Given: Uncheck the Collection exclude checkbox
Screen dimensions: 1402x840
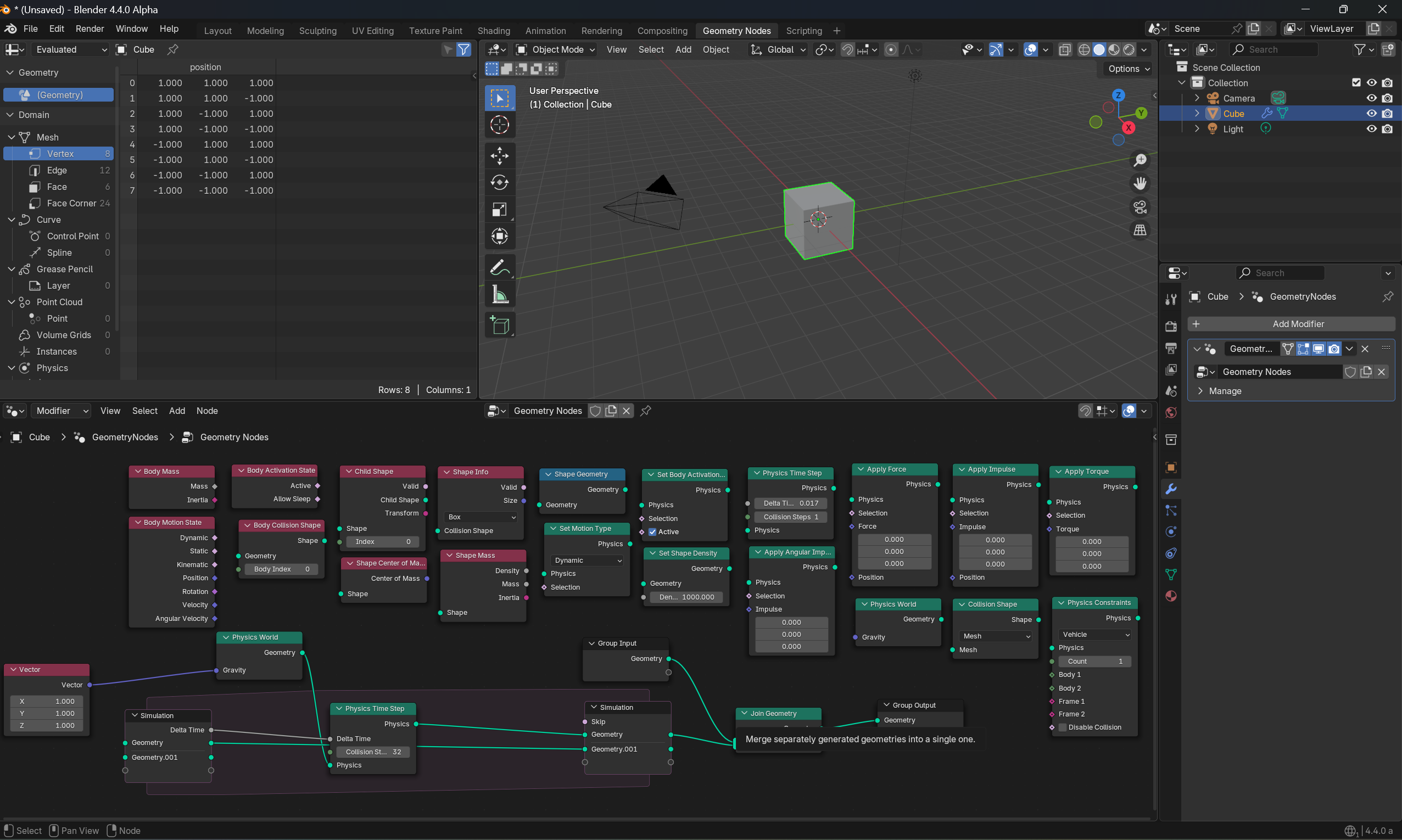Looking at the screenshot, I should click(1356, 83).
